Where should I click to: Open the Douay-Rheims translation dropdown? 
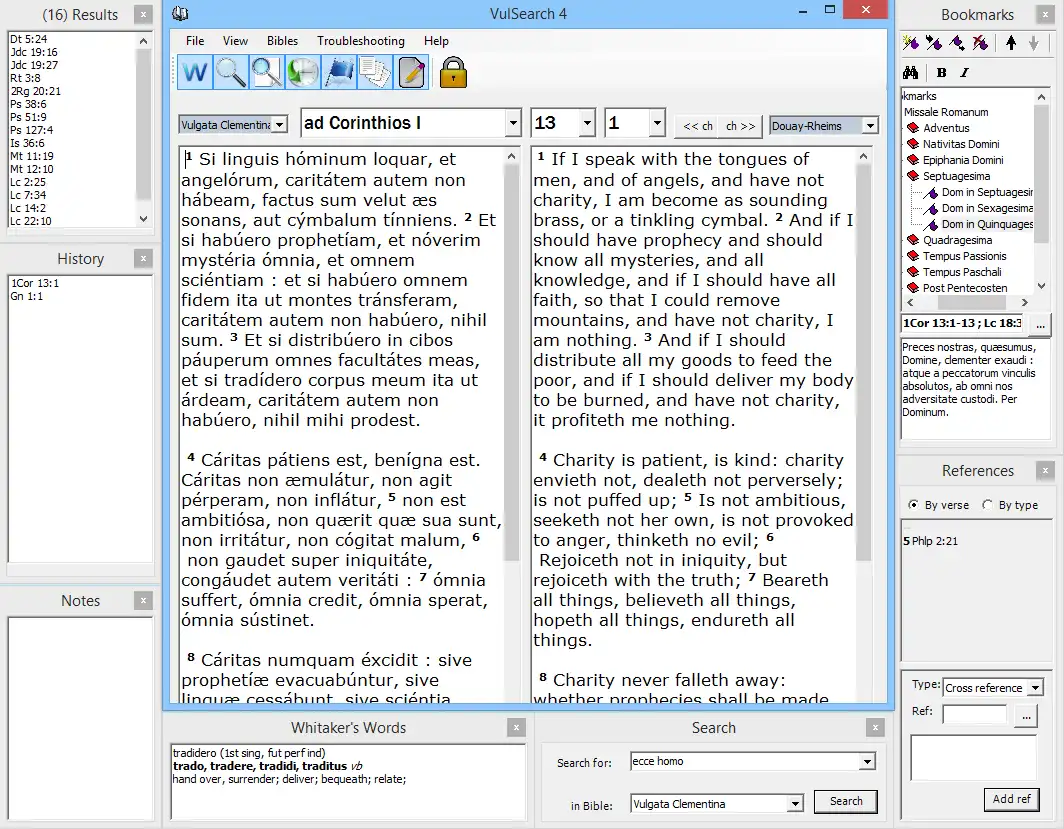[870, 126]
